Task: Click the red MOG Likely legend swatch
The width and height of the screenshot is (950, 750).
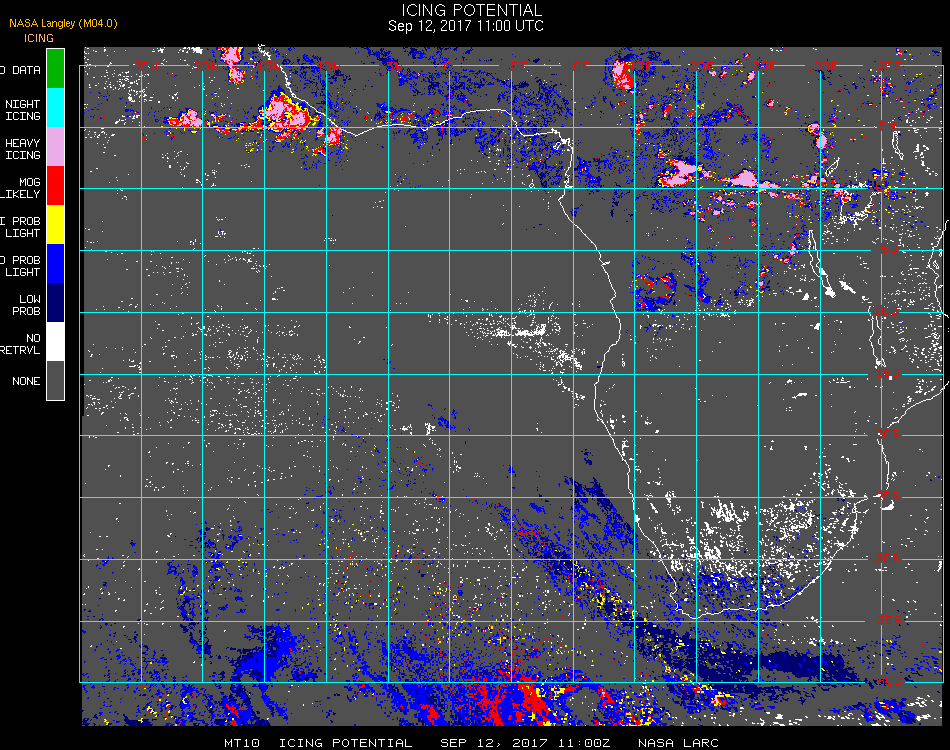Action: point(55,186)
